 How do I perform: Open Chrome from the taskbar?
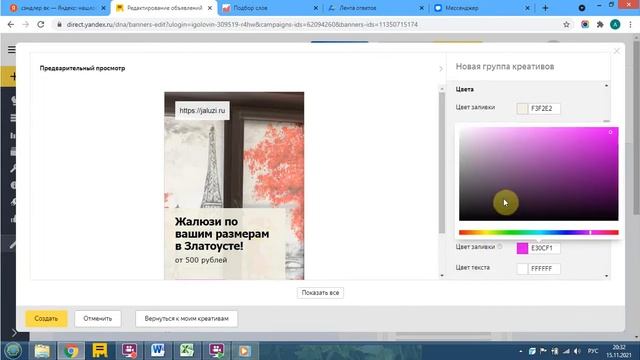[x=71, y=351]
